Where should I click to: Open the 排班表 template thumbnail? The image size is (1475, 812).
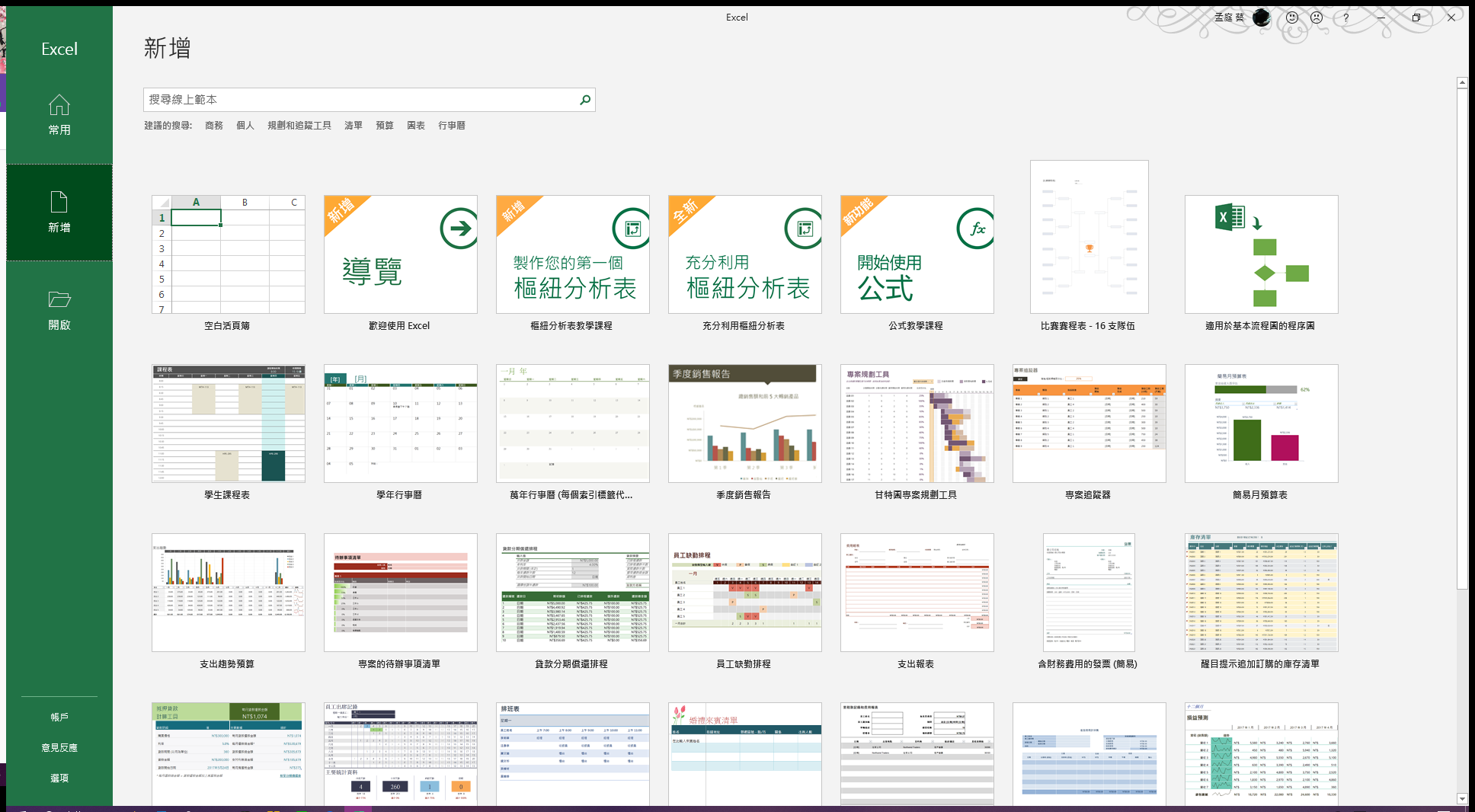tap(573, 754)
